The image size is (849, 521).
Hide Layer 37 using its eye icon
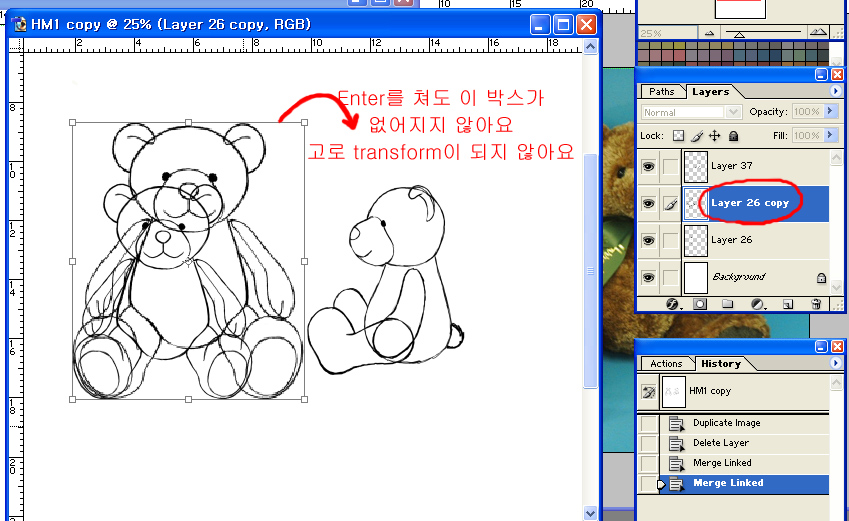[648, 166]
